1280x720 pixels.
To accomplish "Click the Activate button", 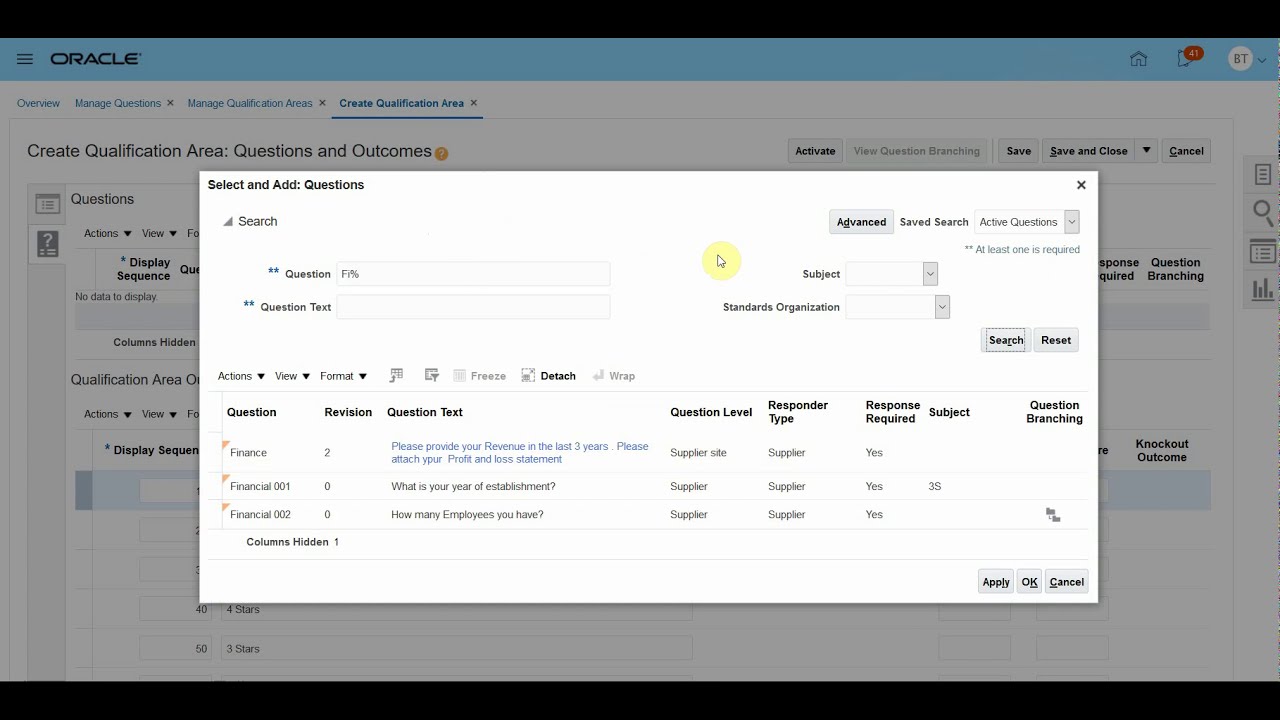I will point(815,151).
